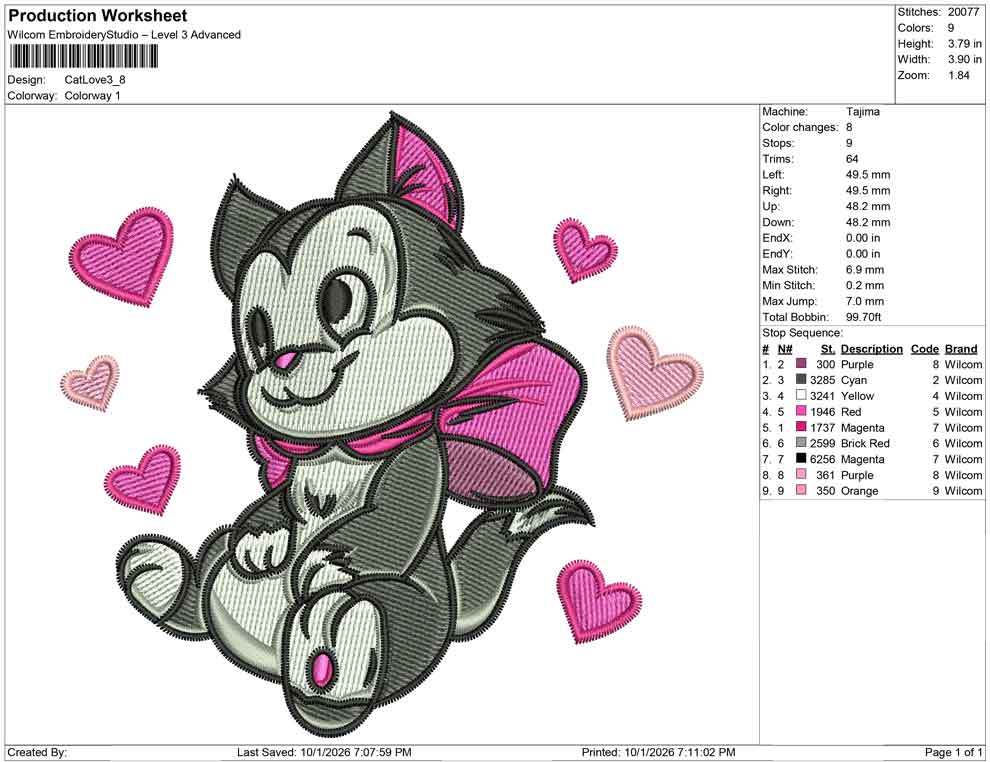Click the Down extent label

pos(778,222)
